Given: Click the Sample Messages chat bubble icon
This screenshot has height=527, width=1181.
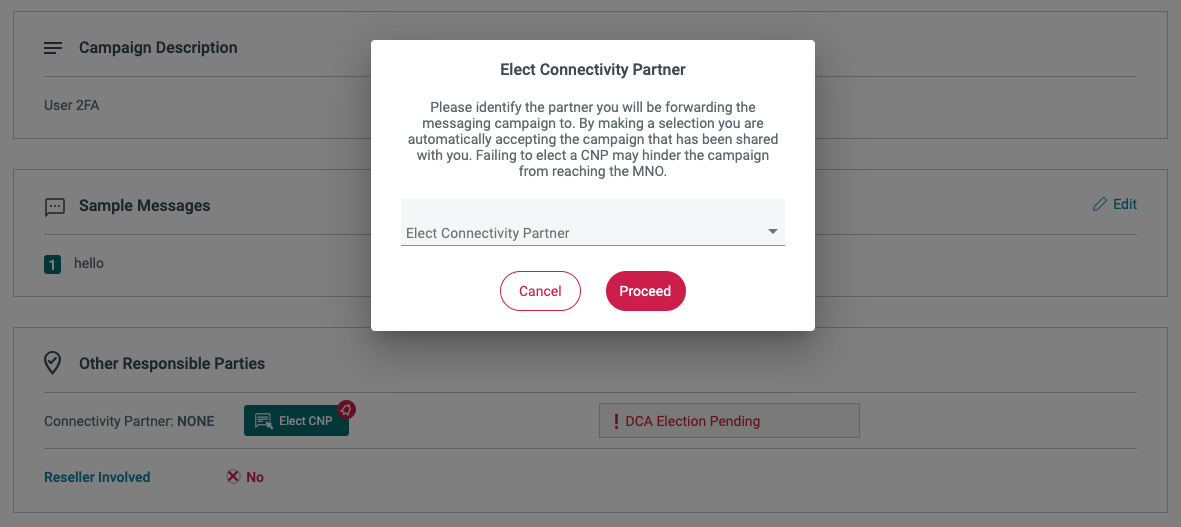Looking at the screenshot, I should (x=54, y=207).
